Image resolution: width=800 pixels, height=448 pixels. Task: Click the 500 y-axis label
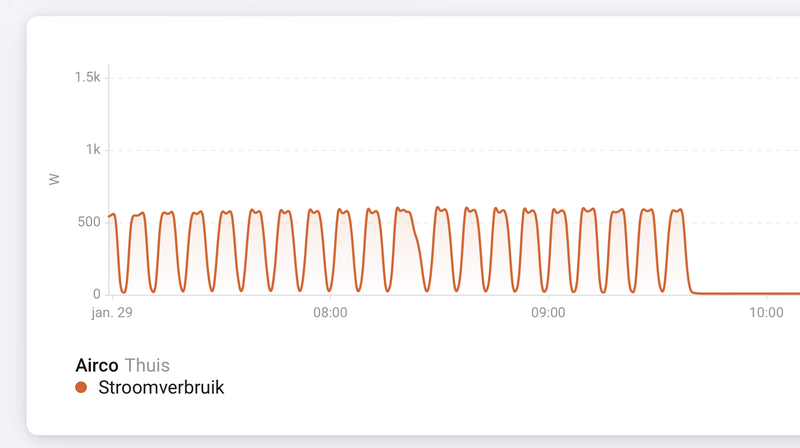tap(89, 222)
